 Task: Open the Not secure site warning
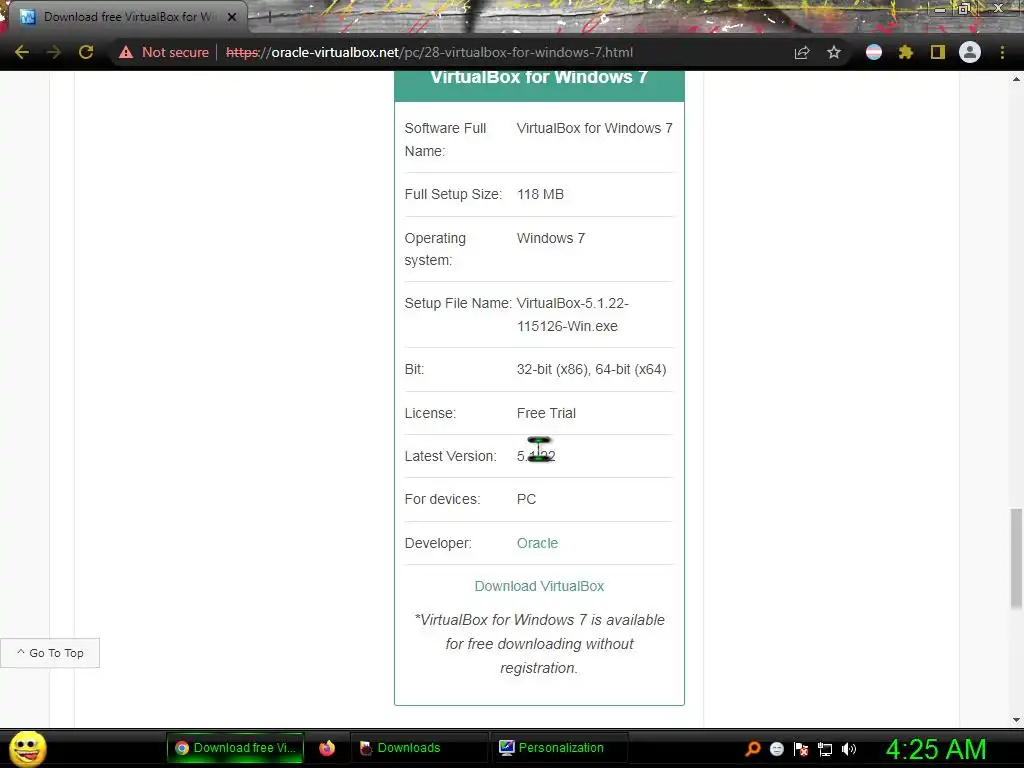coord(164,52)
